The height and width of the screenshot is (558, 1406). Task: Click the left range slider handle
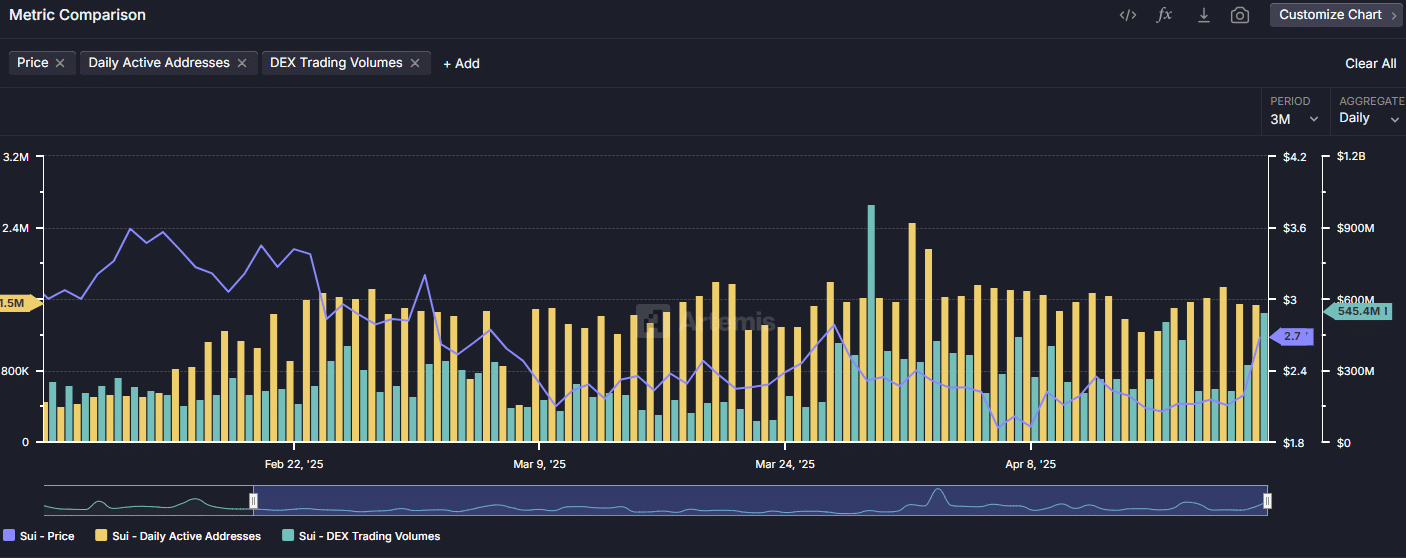pos(254,500)
